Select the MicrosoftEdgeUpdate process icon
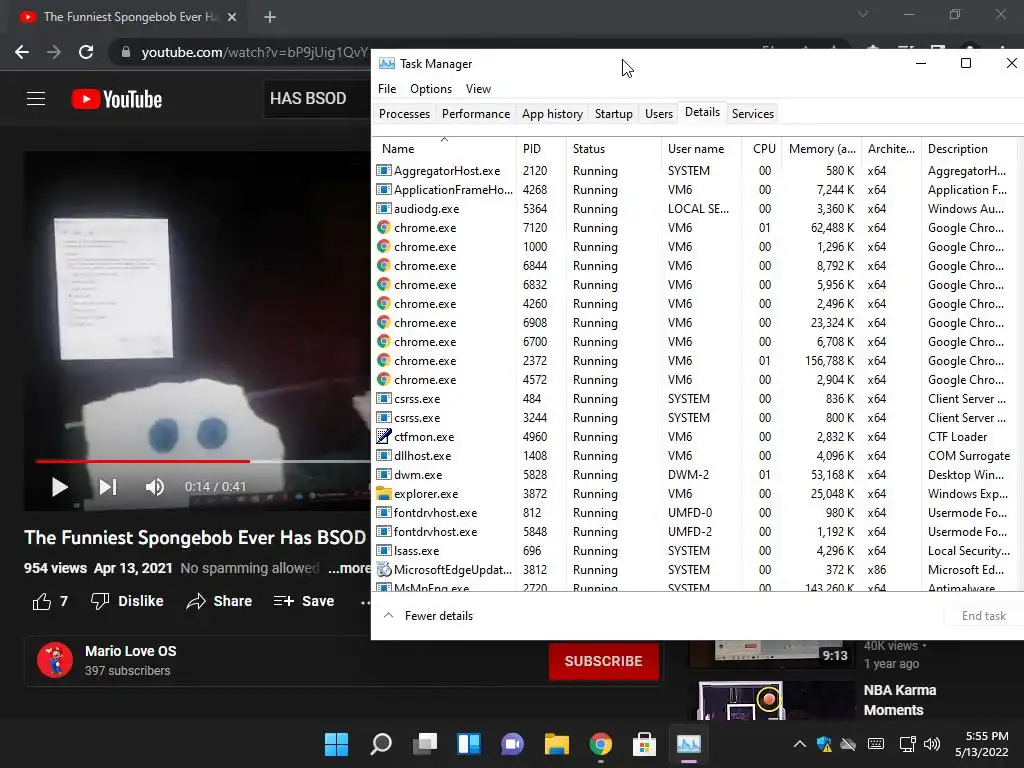 [384, 569]
